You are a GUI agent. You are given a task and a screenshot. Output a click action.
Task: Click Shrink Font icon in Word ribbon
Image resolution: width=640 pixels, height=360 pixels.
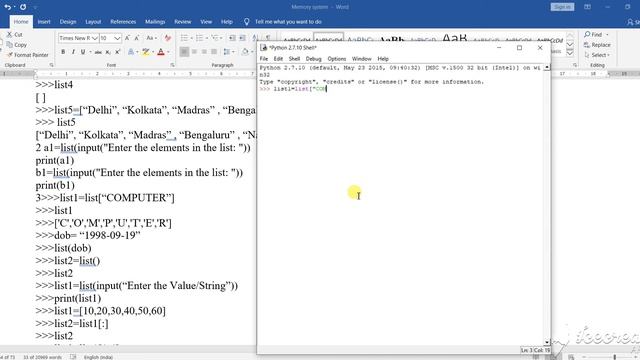click(x=137, y=38)
